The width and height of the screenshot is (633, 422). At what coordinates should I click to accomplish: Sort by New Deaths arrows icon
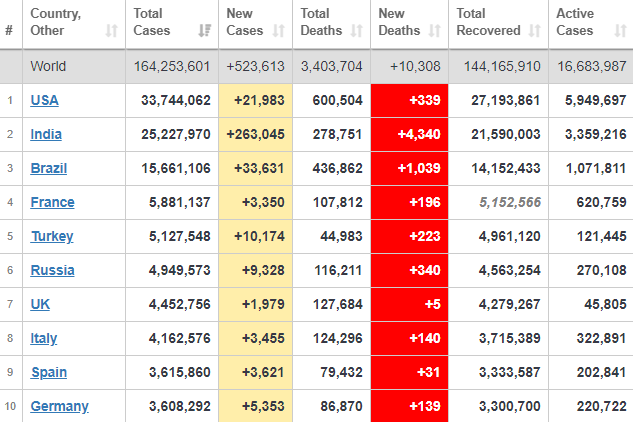(434, 31)
